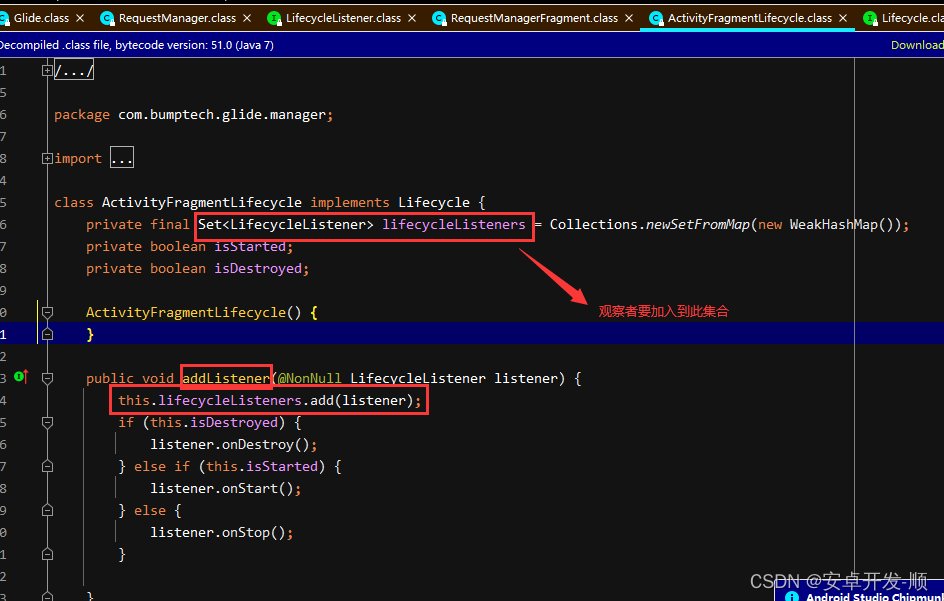Click the implemented-method gutter icon beside addListener

click(x=20, y=377)
